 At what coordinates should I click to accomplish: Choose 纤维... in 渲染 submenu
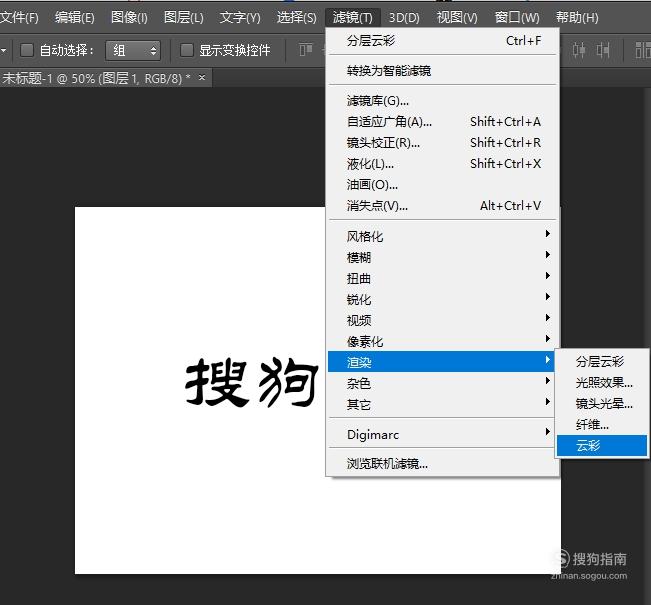[602, 425]
